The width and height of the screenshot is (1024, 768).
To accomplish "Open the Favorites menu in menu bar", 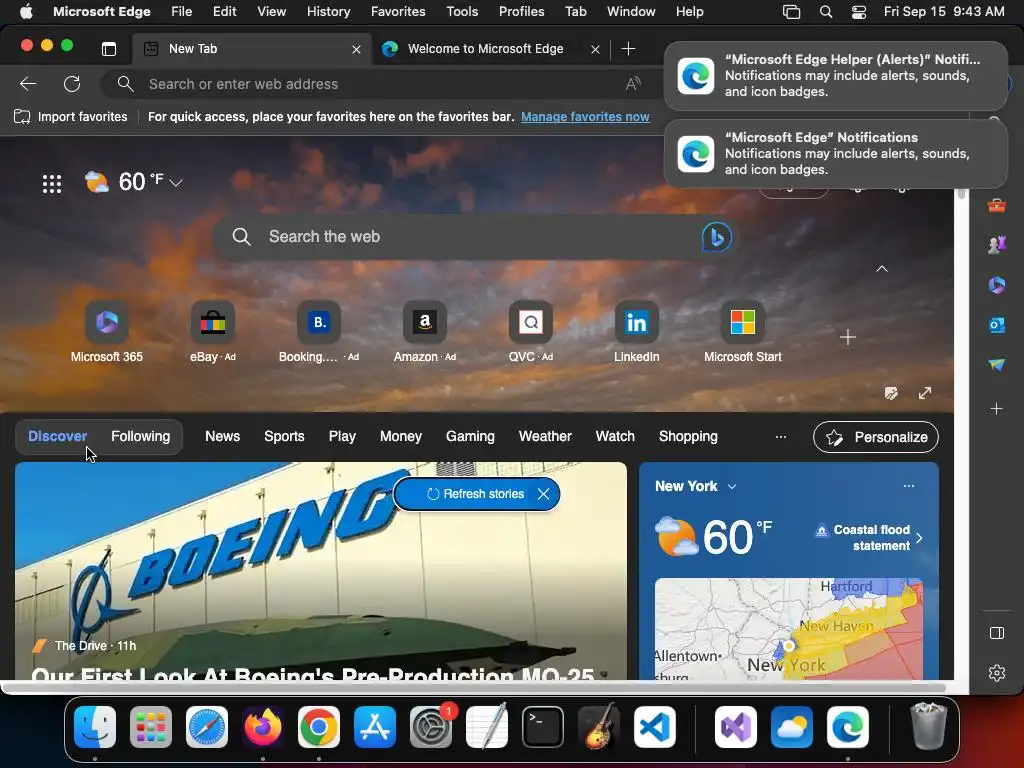I will click(x=398, y=12).
